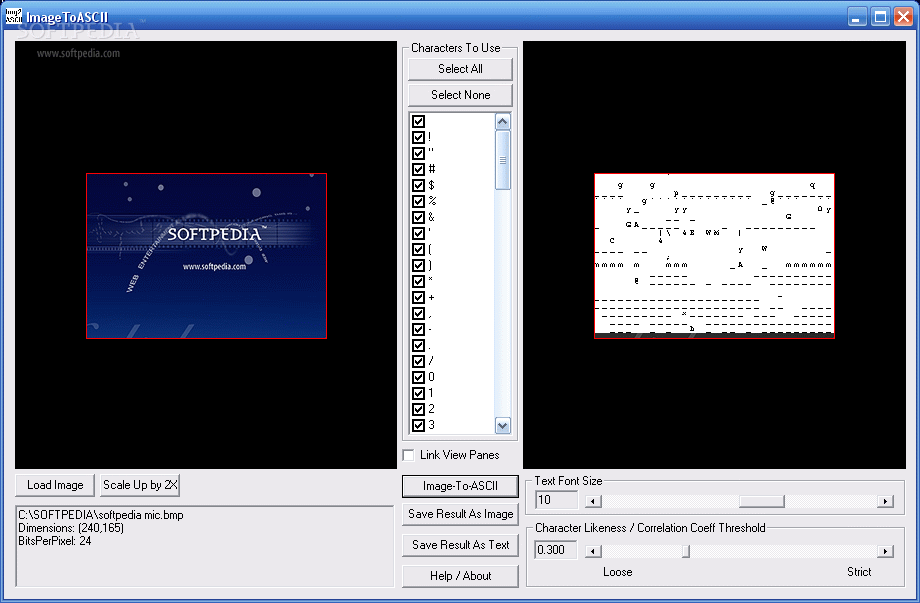Toggle the # character checkbox

pyautogui.click(x=418, y=169)
